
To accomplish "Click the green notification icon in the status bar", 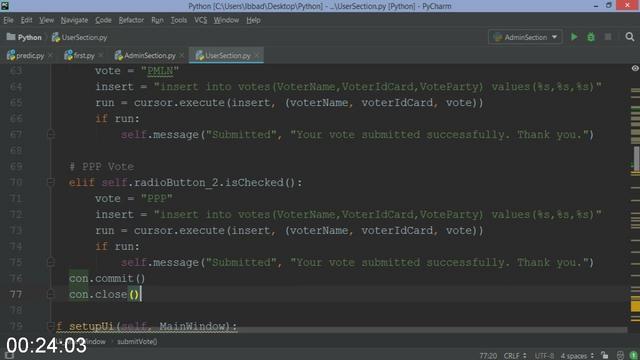I will pyautogui.click(x=633, y=355).
